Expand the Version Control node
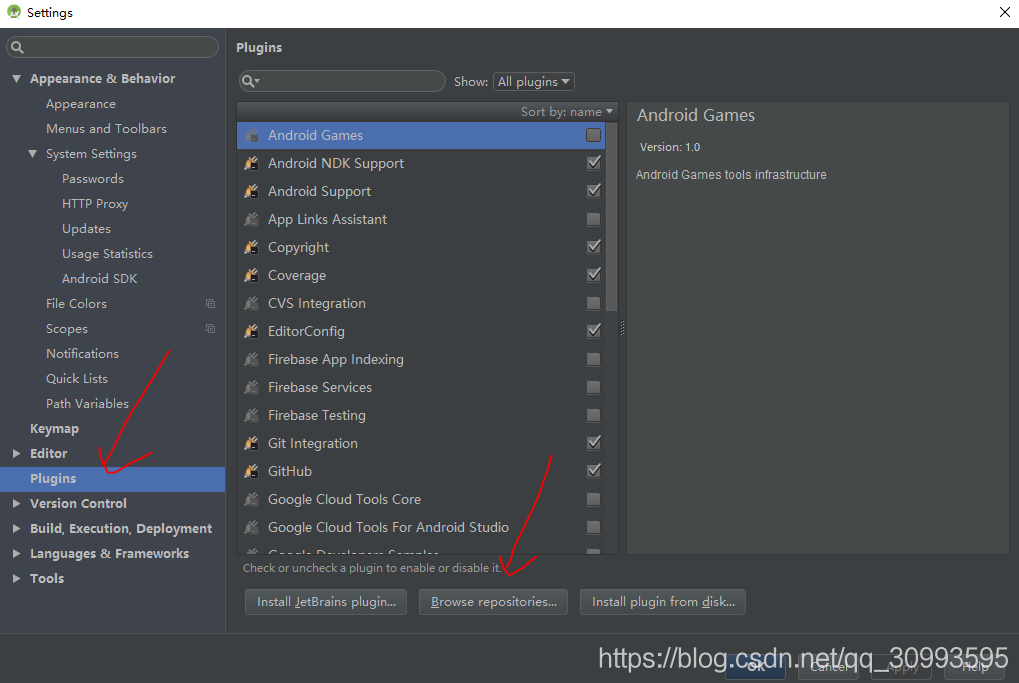This screenshot has width=1019, height=683. (x=16, y=504)
